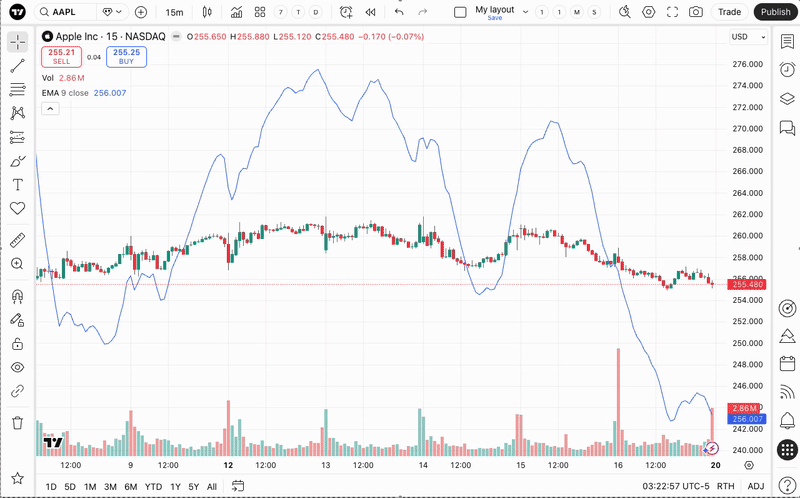Open the patterns drawing tools
The height and width of the screenshot is (498, 800).
[x=17, y=113]
